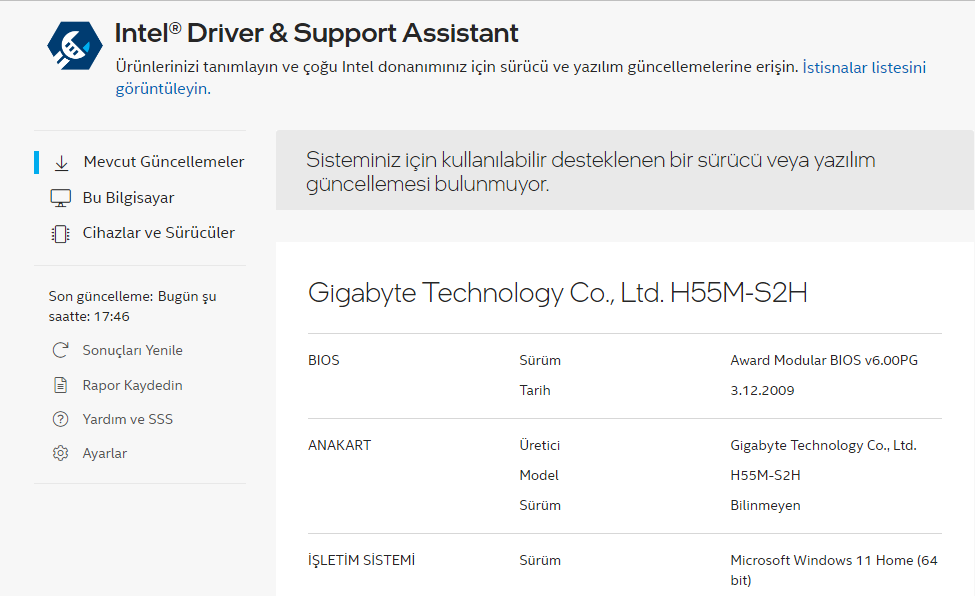This screenshot has height=596, width=975.
Task: Open the İstisnalar listesini görüntüleyin link
Action: [863, 67]
